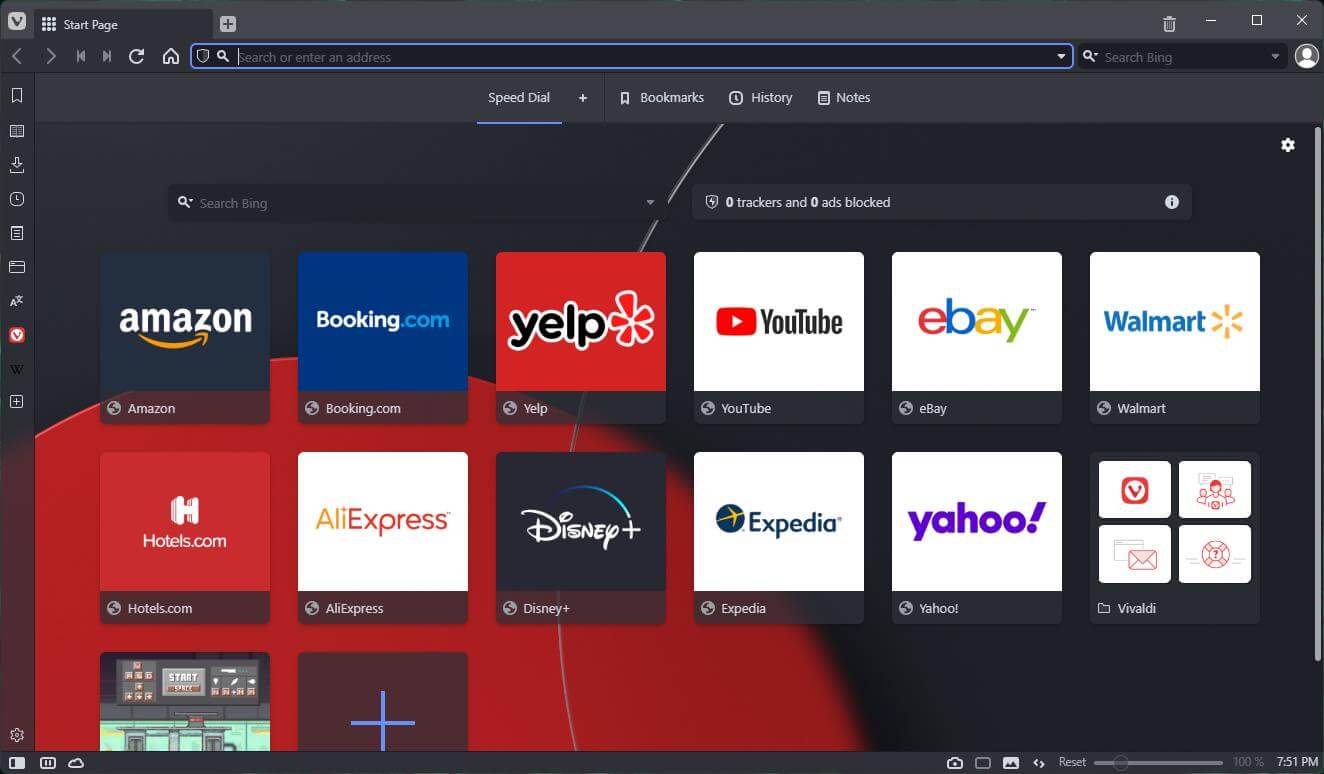This screenshot has width=1324, height=774.
Task: Open closed tabs trash can
Action: pos(1169,24)
